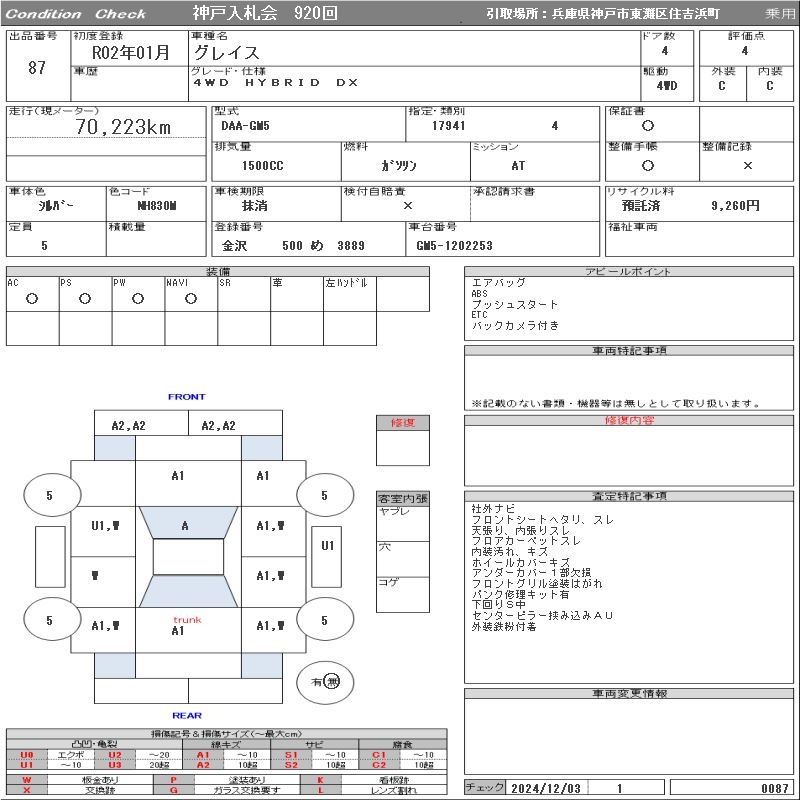Click the chassis number GM5-1202253
Image resolution: width=800 pixels, height=800 pixels.
click(x=454, y=245)
